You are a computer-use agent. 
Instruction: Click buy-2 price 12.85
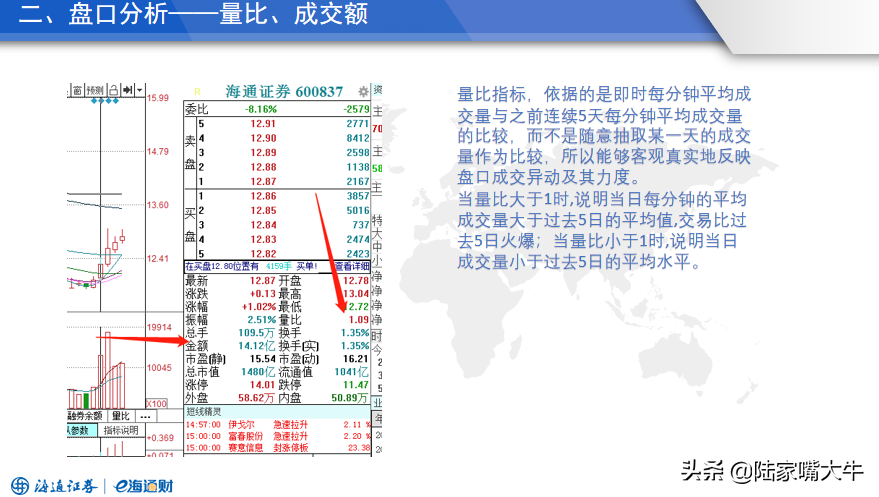pyautogui.click(x=263, y=211)
